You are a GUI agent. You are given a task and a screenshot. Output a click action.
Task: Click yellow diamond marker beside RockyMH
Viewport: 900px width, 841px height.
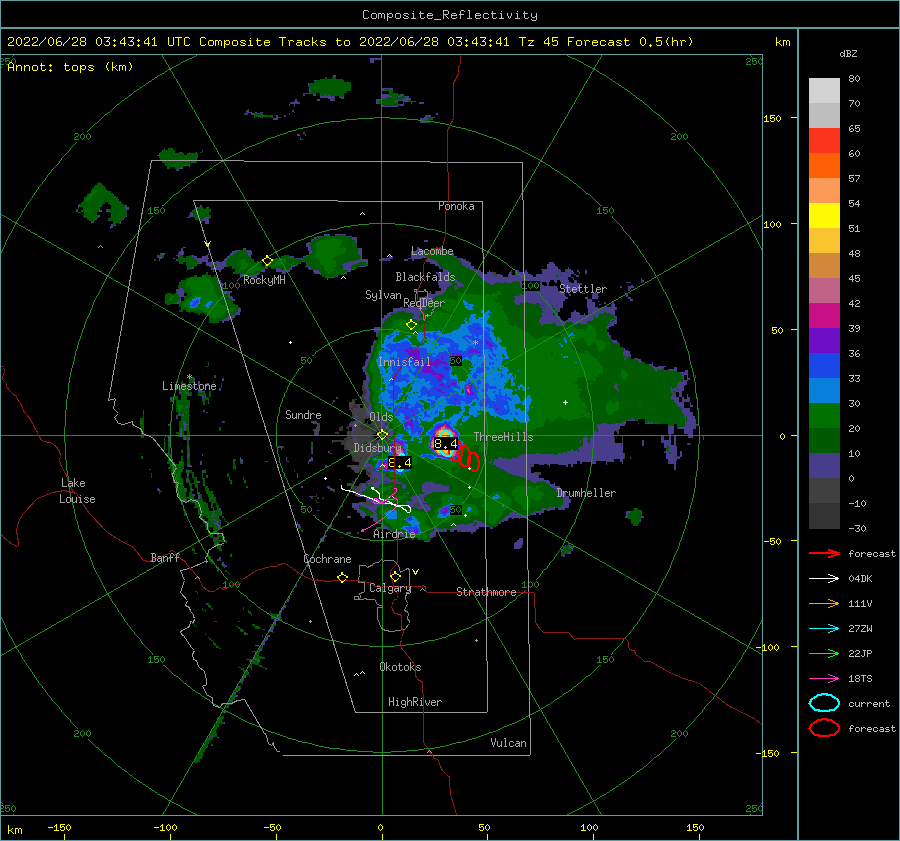click(x=267, y=261)
